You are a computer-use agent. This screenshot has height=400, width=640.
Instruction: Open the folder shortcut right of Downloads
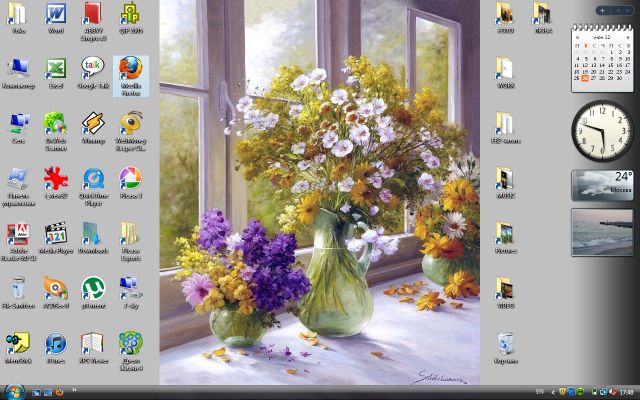[131, 242]
